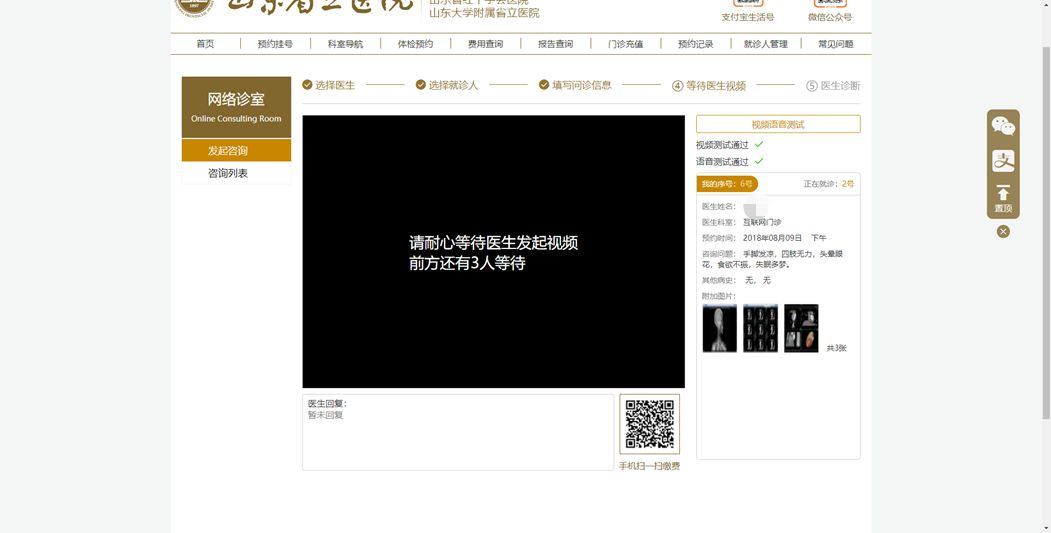Click the WeChat icon in floating sidebar

pos(1003,126)
